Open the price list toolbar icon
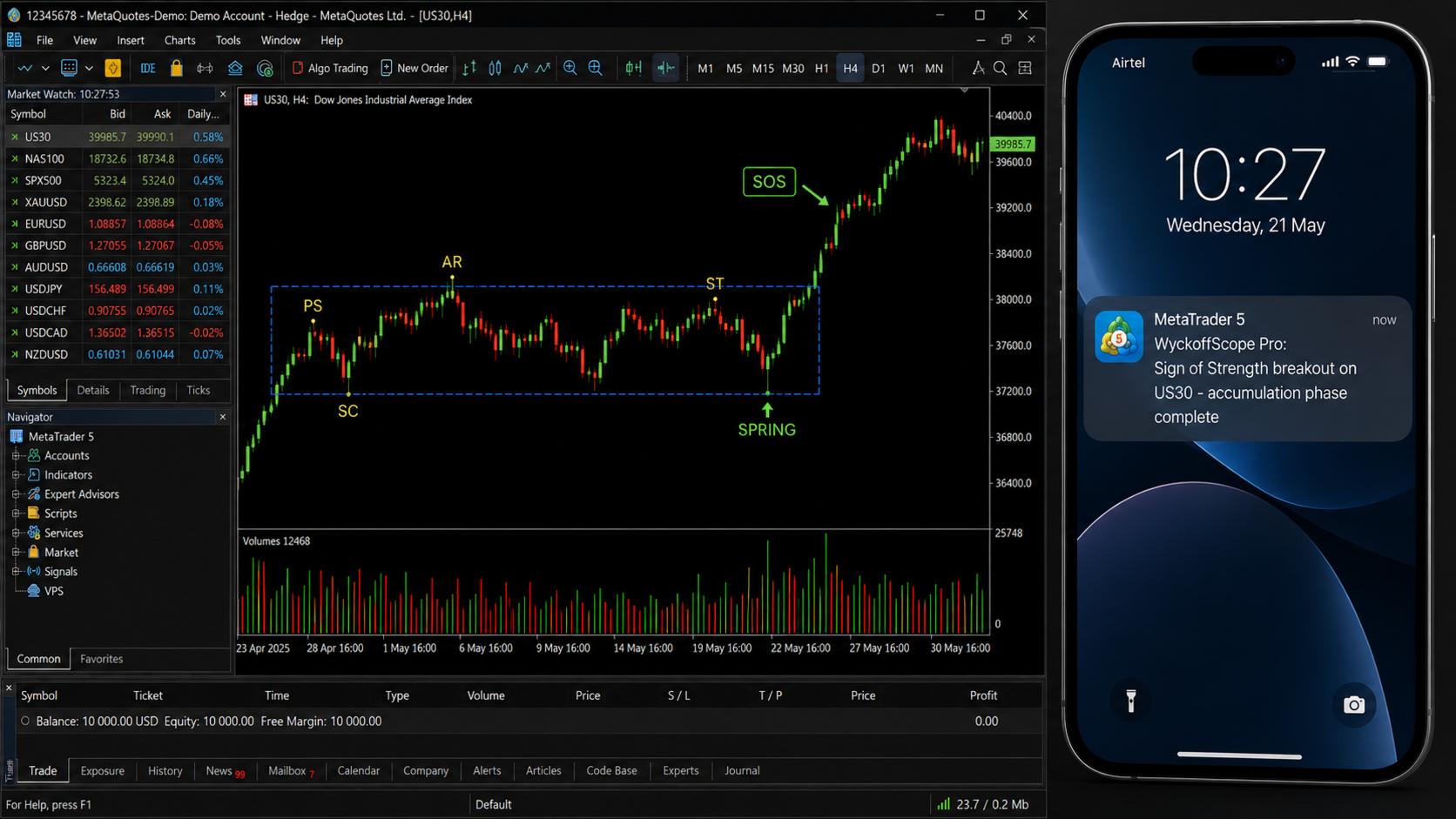The height and width of the screenshot is (819, 1456). click(x=1025, y=68)
